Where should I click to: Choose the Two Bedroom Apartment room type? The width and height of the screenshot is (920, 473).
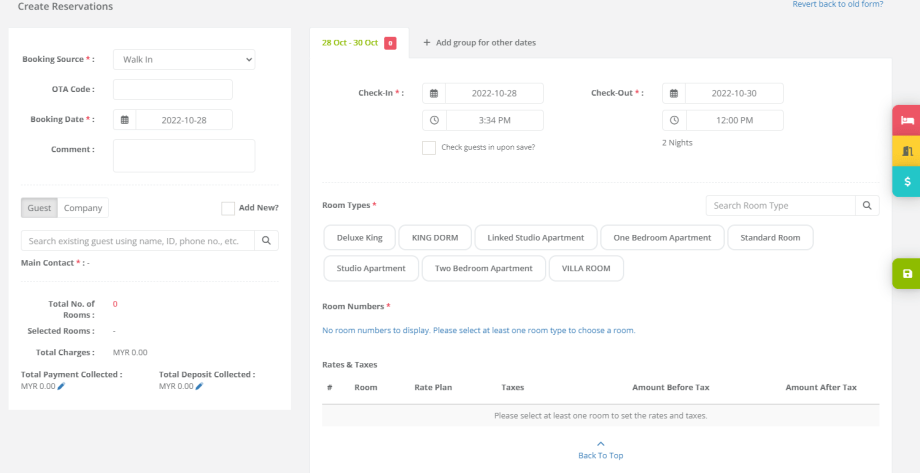point(484,268)
